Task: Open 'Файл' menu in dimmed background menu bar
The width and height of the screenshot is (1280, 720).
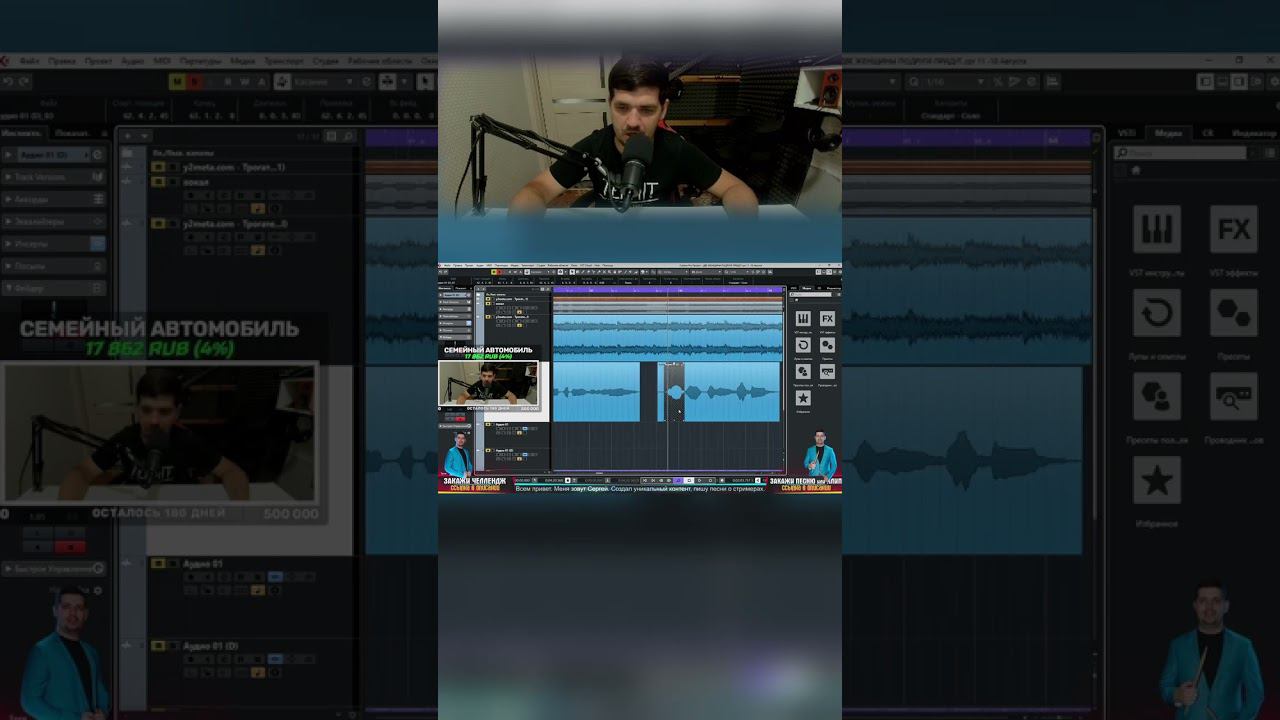Action: [30, 61]
